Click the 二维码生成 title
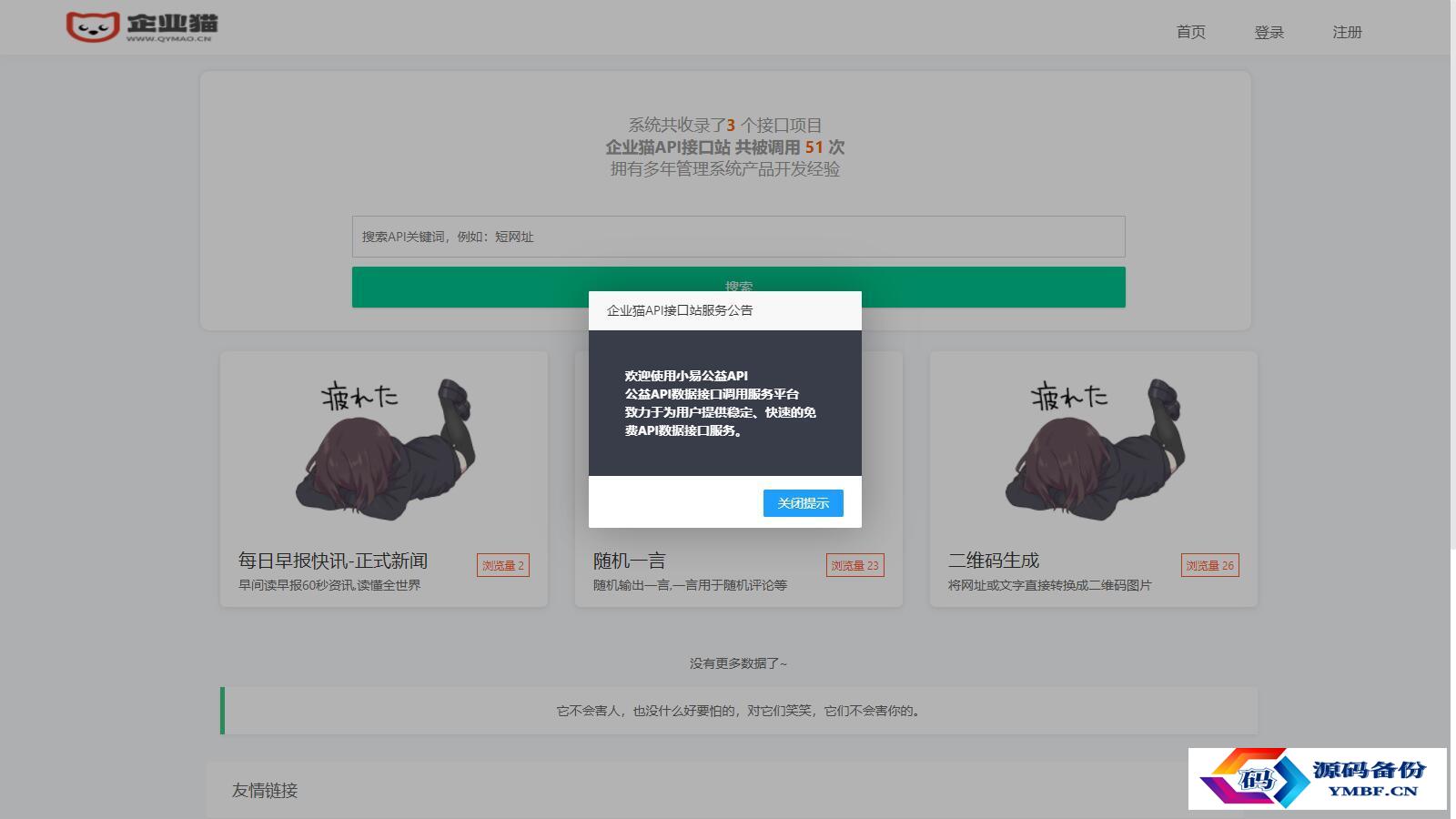 (994, 561)
